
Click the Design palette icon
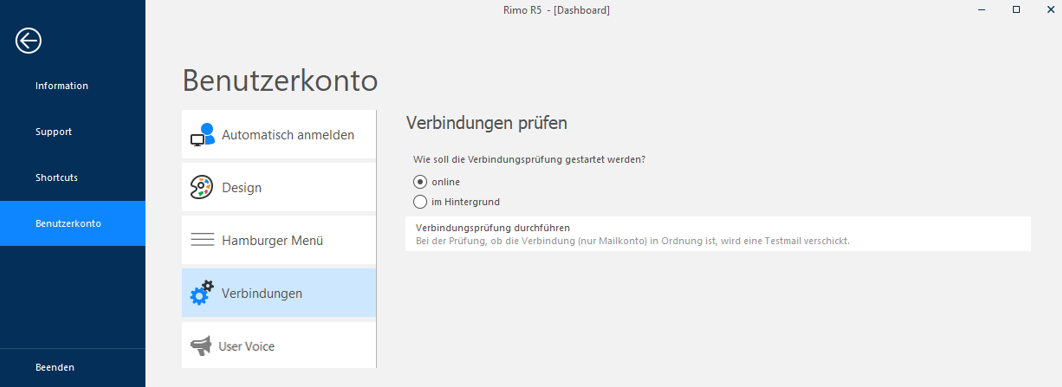click(x=202, y=188)
